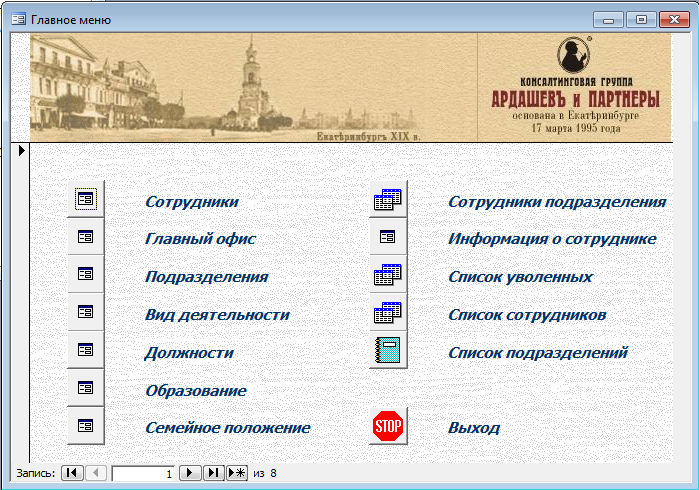The width and height of the screenshot is (699, 490).
Task: Open the Список уволенных table icon
Action: click(388, 275)
